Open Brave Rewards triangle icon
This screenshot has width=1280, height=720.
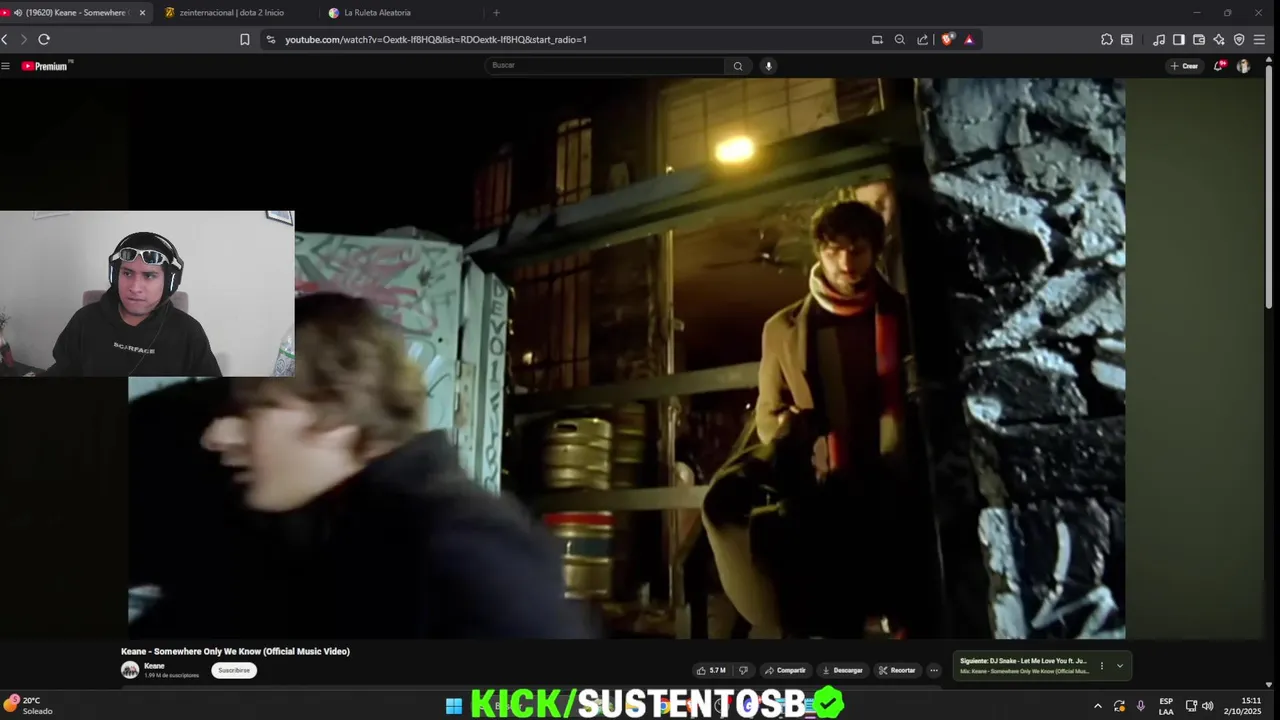(x=969, y=40)
